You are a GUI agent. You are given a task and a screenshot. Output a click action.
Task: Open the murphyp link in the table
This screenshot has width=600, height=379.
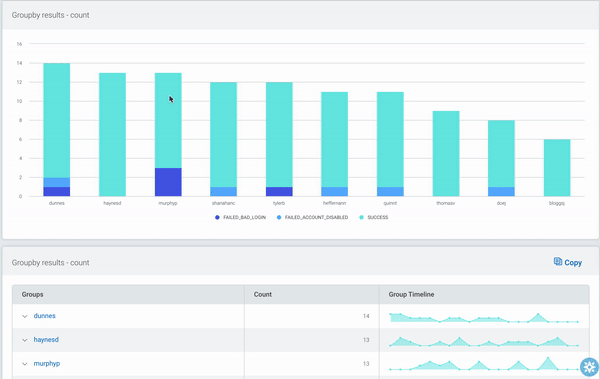[x=47, y=363]
